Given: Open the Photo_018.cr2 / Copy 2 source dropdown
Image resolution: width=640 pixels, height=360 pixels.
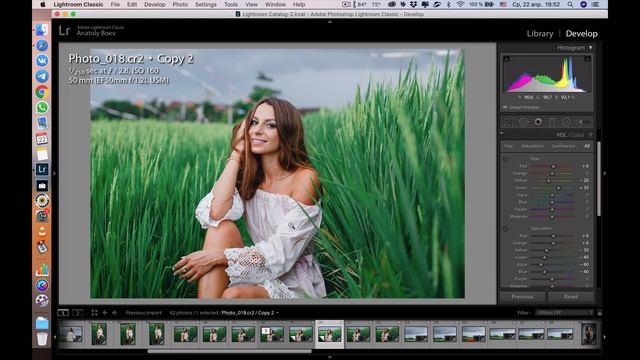Looking at the screenshot, I should coord(250,313).
